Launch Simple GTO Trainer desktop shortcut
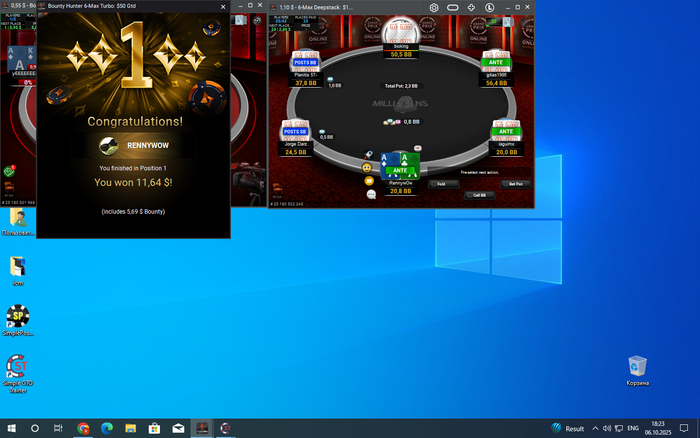This screenshot has width=700, height=438. pyautogui.click(x=18, y=374)
